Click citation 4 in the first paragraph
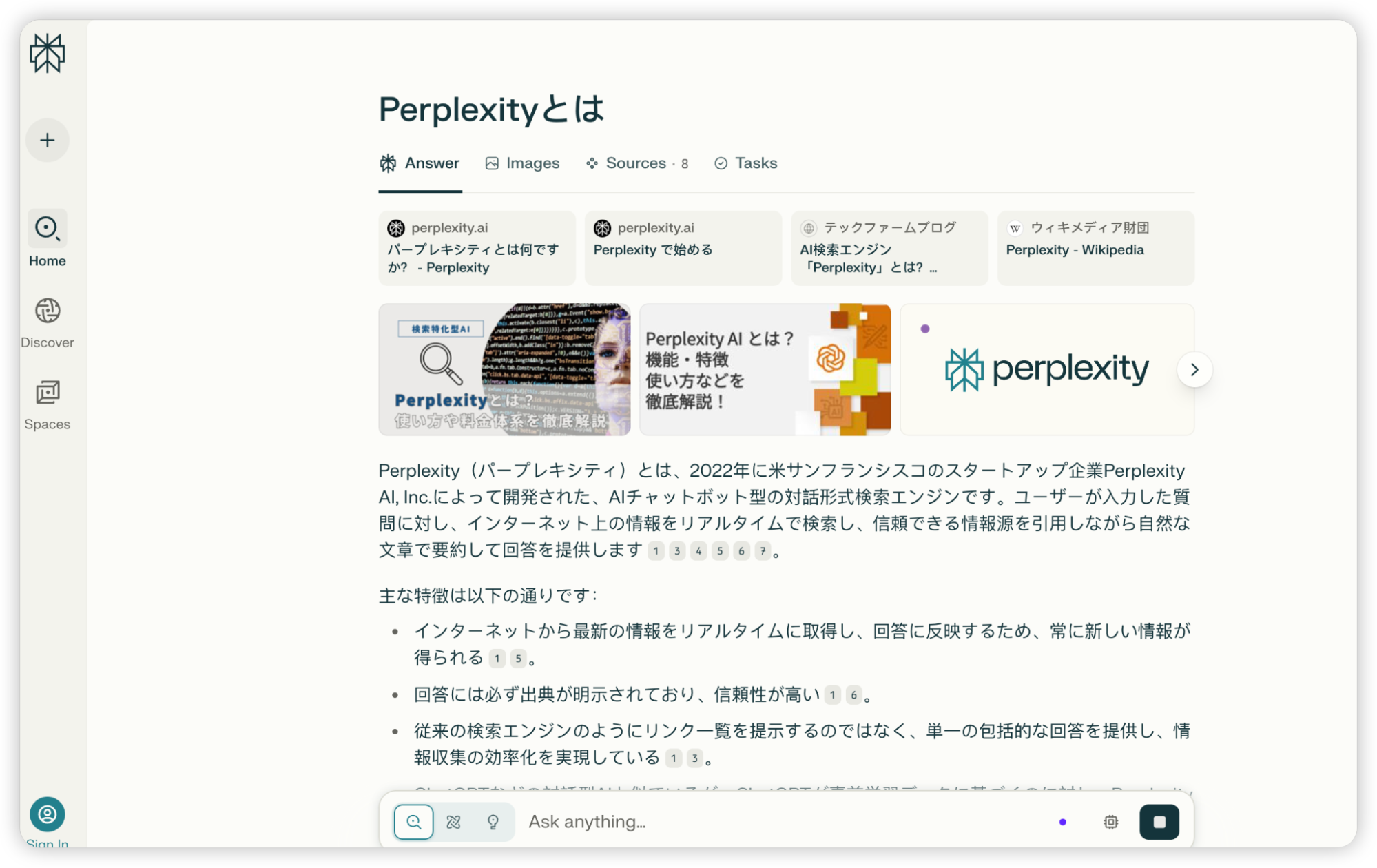Image resolution: width=1377 pixels, height=868 pixels. pos(698,551)
